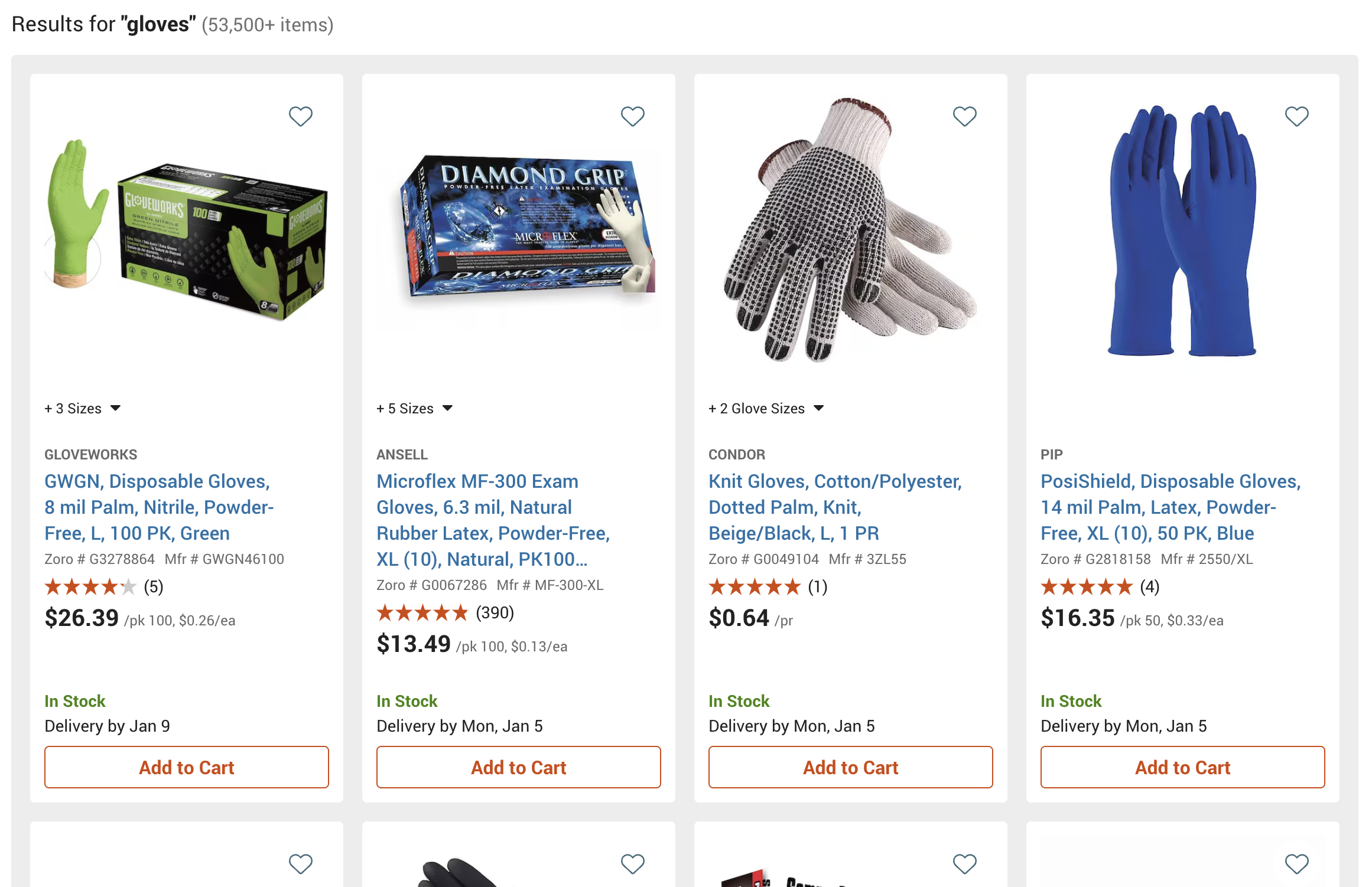Expand '+ 2 Glove Sizes' selector

click(766, 409)
